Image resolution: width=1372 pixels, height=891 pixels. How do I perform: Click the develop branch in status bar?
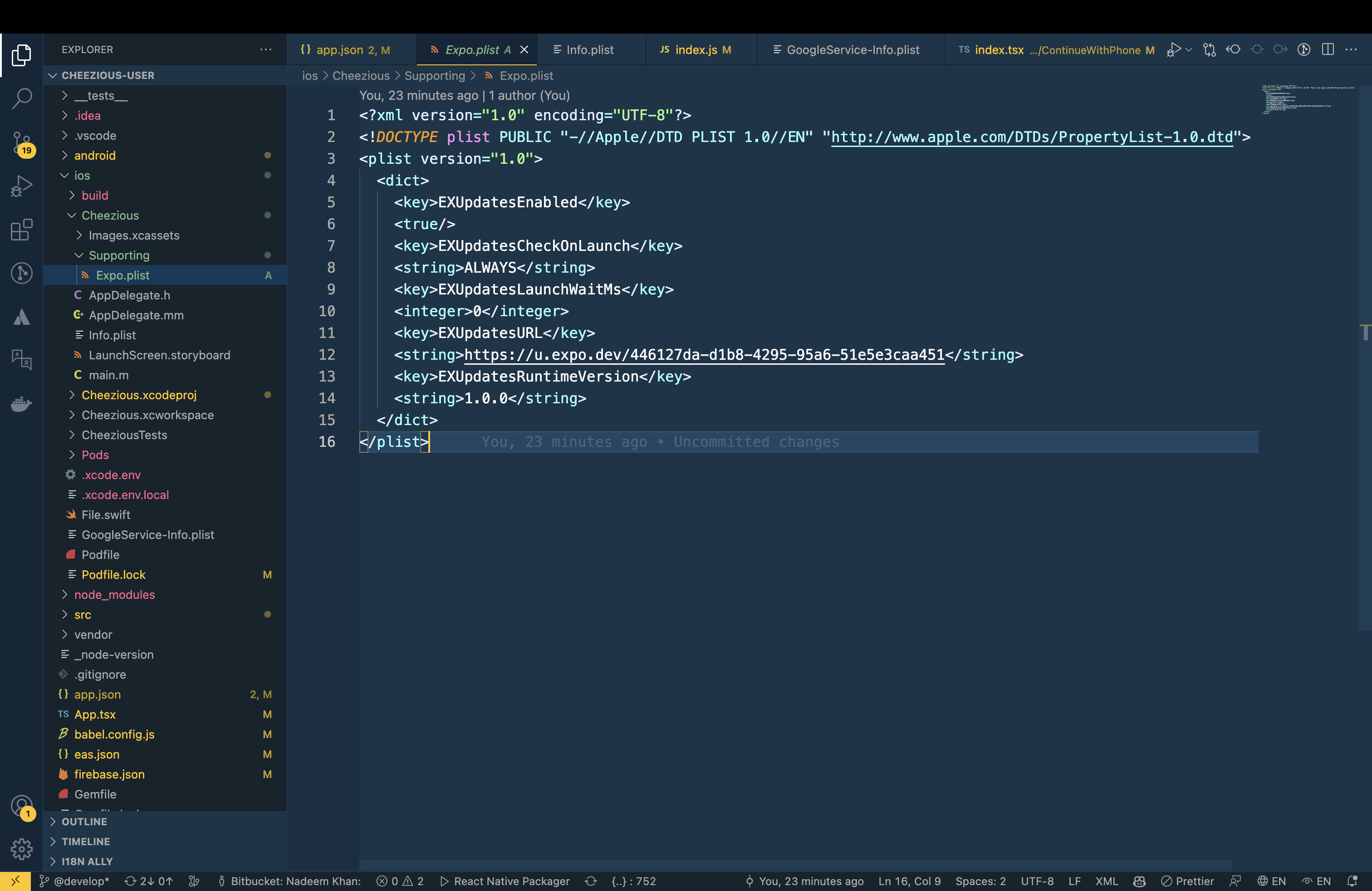point(74,881)
